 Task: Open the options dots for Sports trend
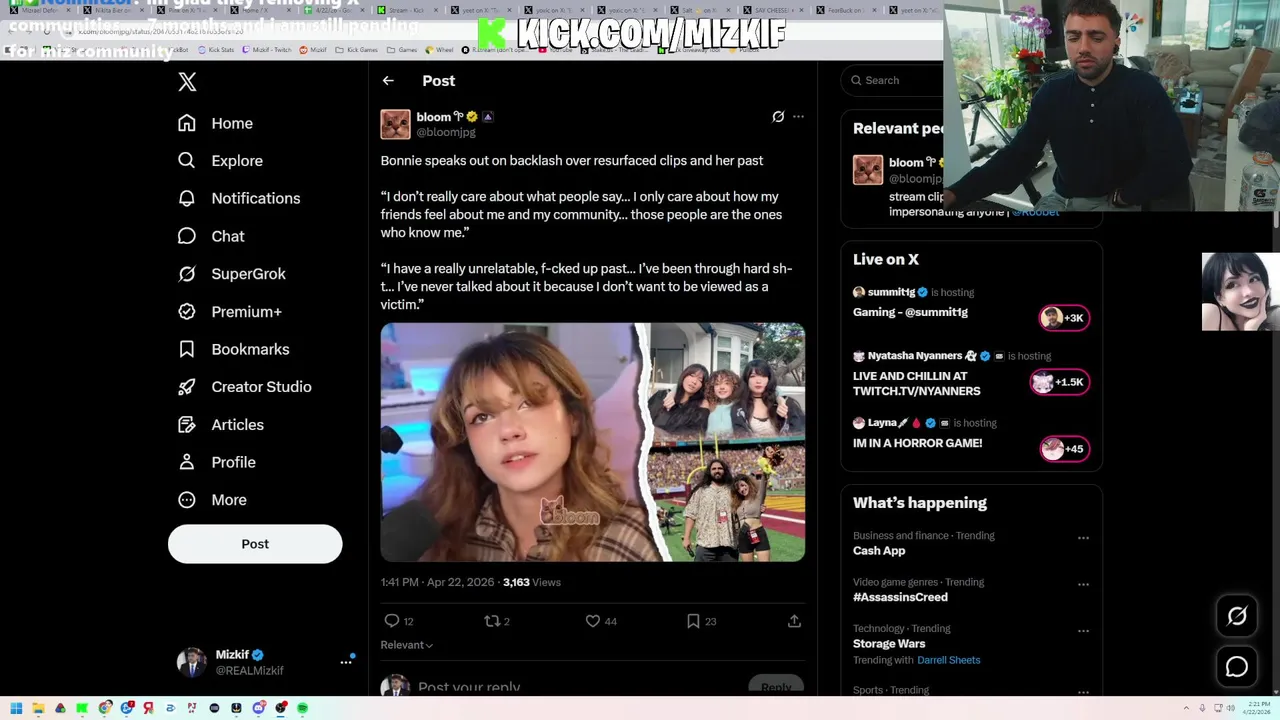click(x=1083, y=692)
